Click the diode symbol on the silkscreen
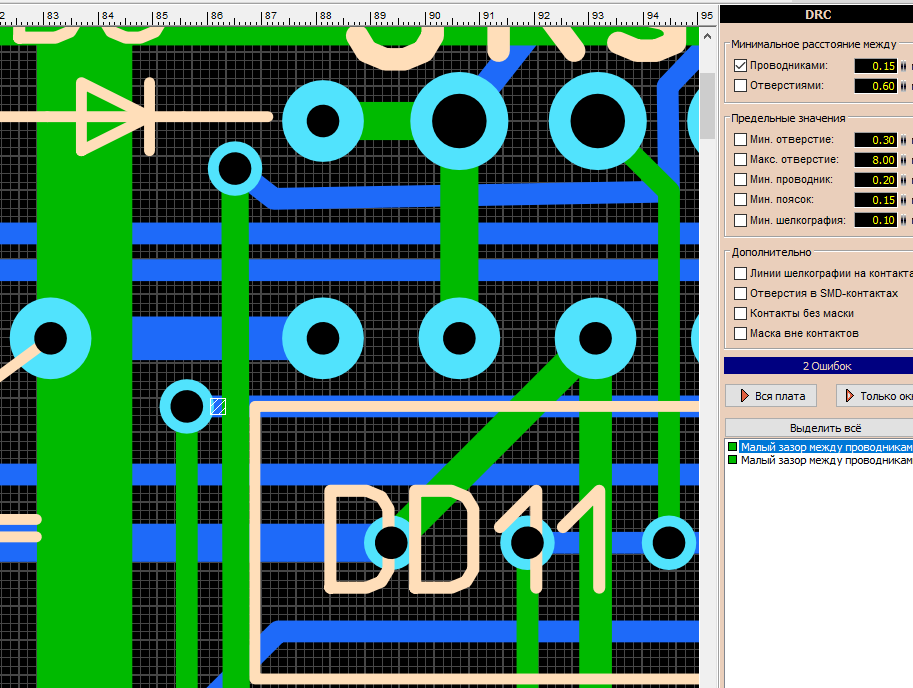The width and height of the screenshot is (913, 688). 116,117
